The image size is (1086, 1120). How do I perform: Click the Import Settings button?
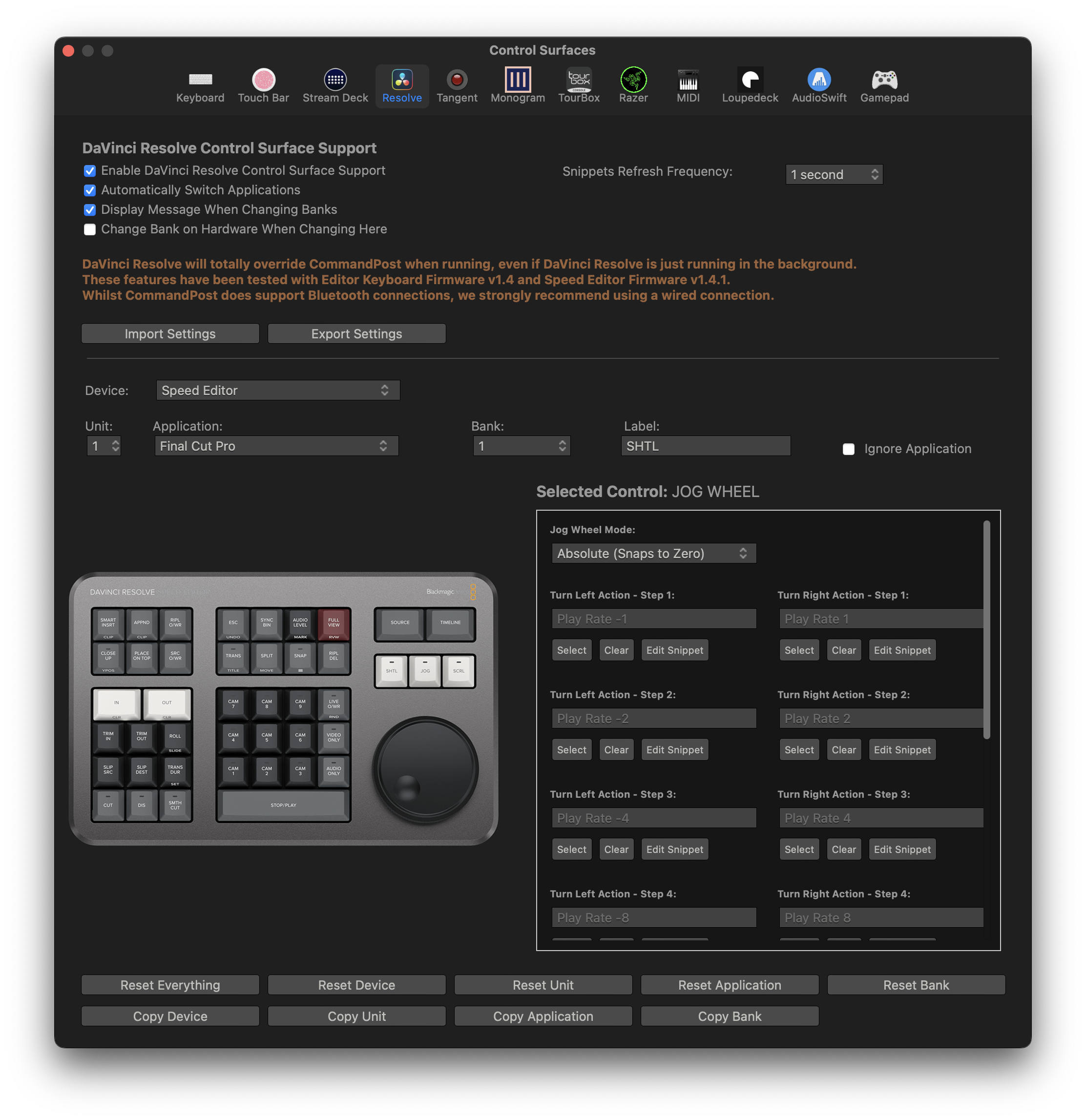click(x=169, y=334)
